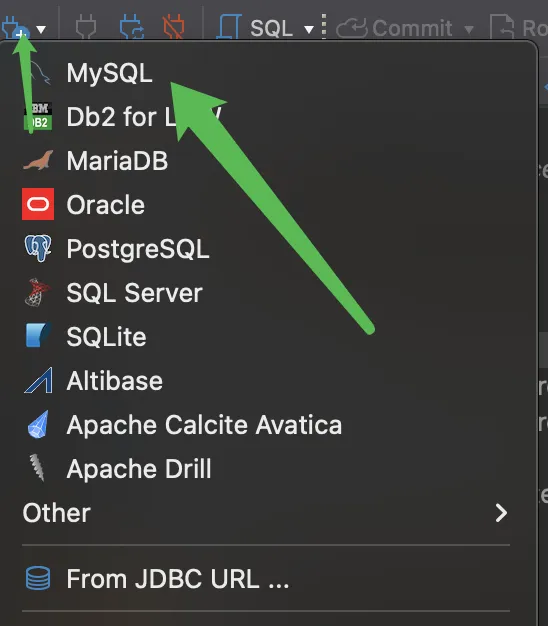Open the SQL editor script icon
The width and height of the screenshot is (548, 626).
tap(229, 27)
